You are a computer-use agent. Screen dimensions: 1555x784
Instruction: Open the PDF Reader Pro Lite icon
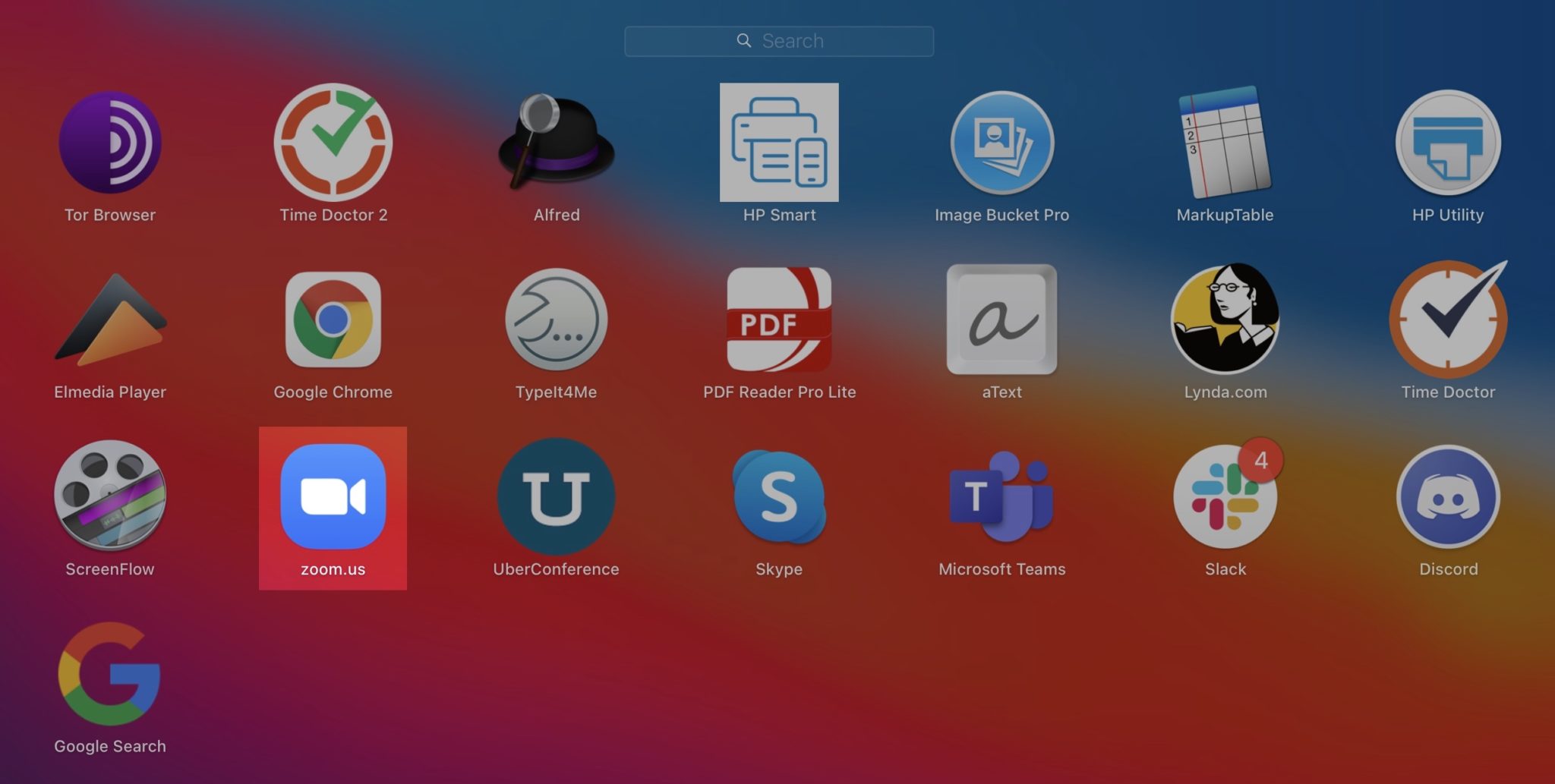click(779, 320)
